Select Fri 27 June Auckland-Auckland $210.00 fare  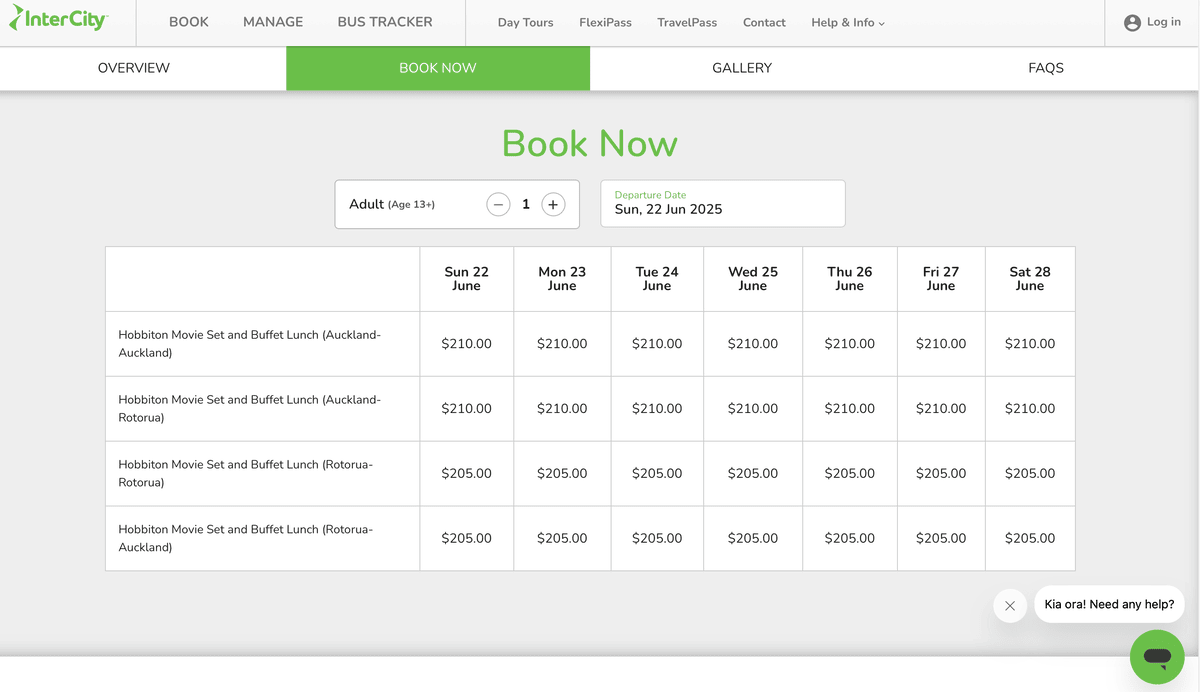[941, 344]
